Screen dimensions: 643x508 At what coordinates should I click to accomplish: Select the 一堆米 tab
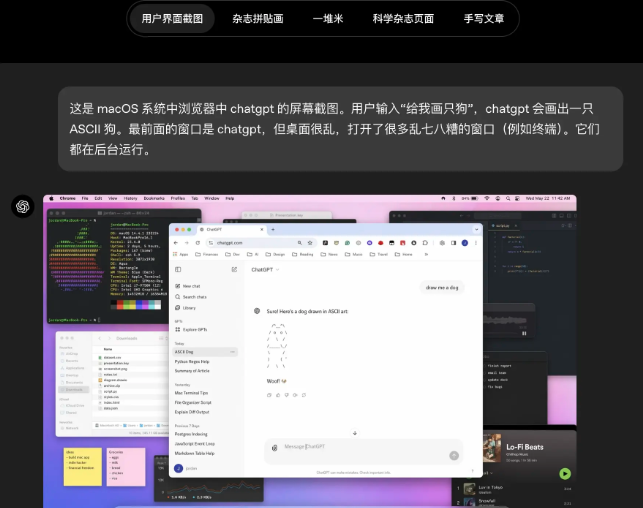point(327,18)
